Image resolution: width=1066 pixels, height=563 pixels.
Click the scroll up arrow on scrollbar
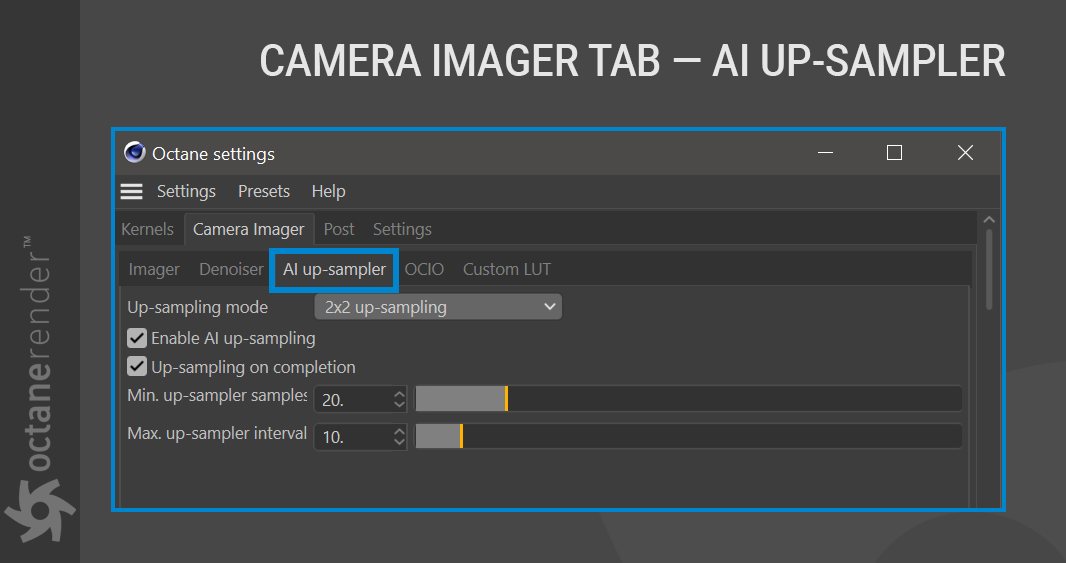point(989,220)
